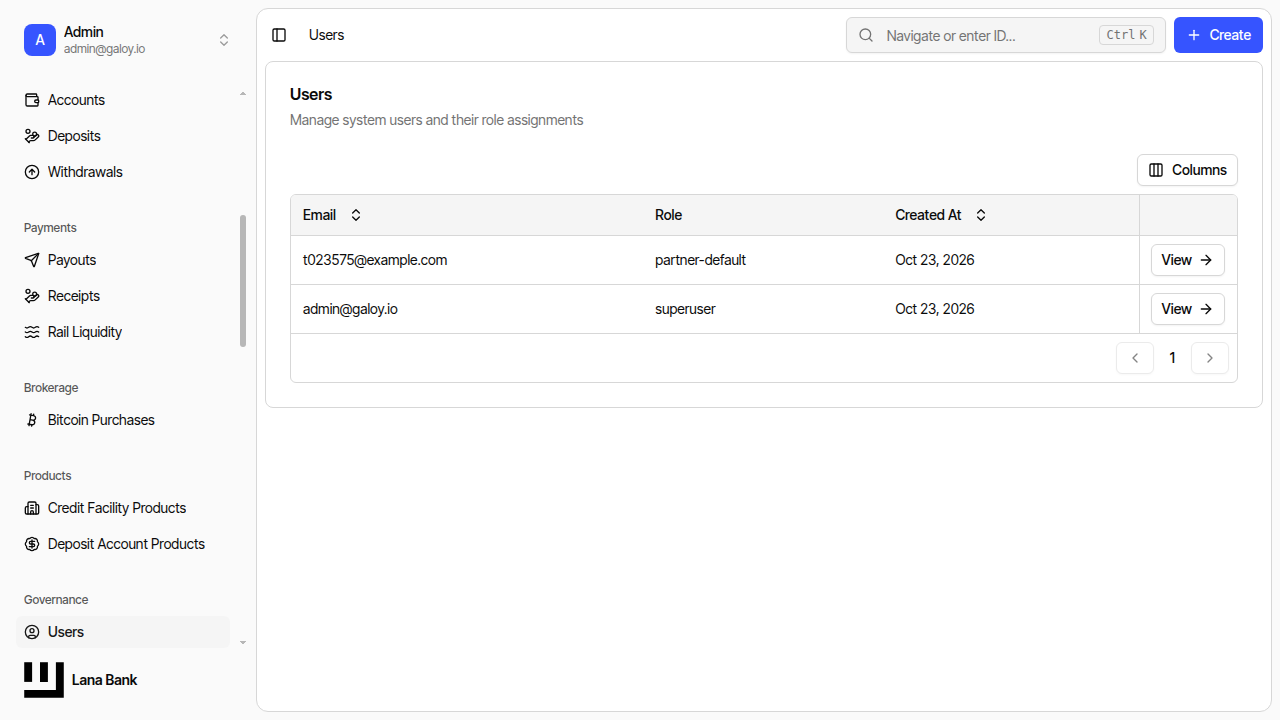Select Payouts in Payments section
Screen dimensions: 1280x720
tap(123, 260)
